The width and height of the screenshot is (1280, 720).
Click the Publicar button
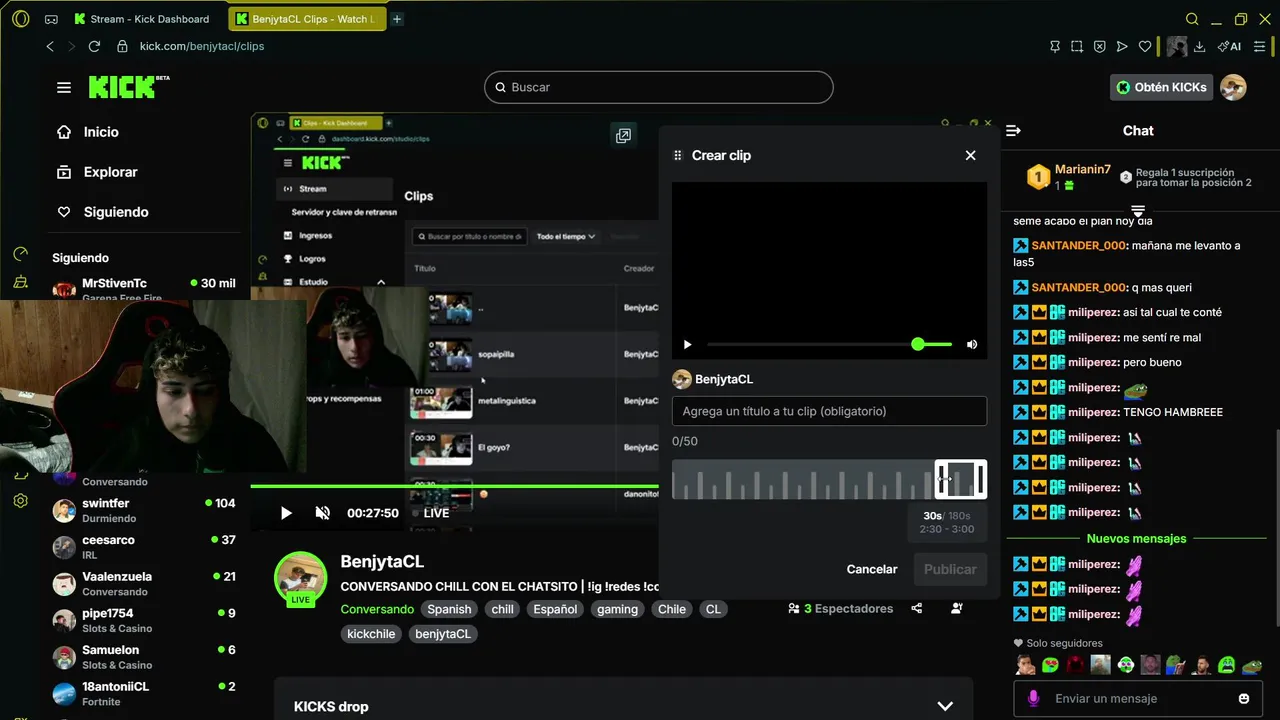tap(950, 569)
